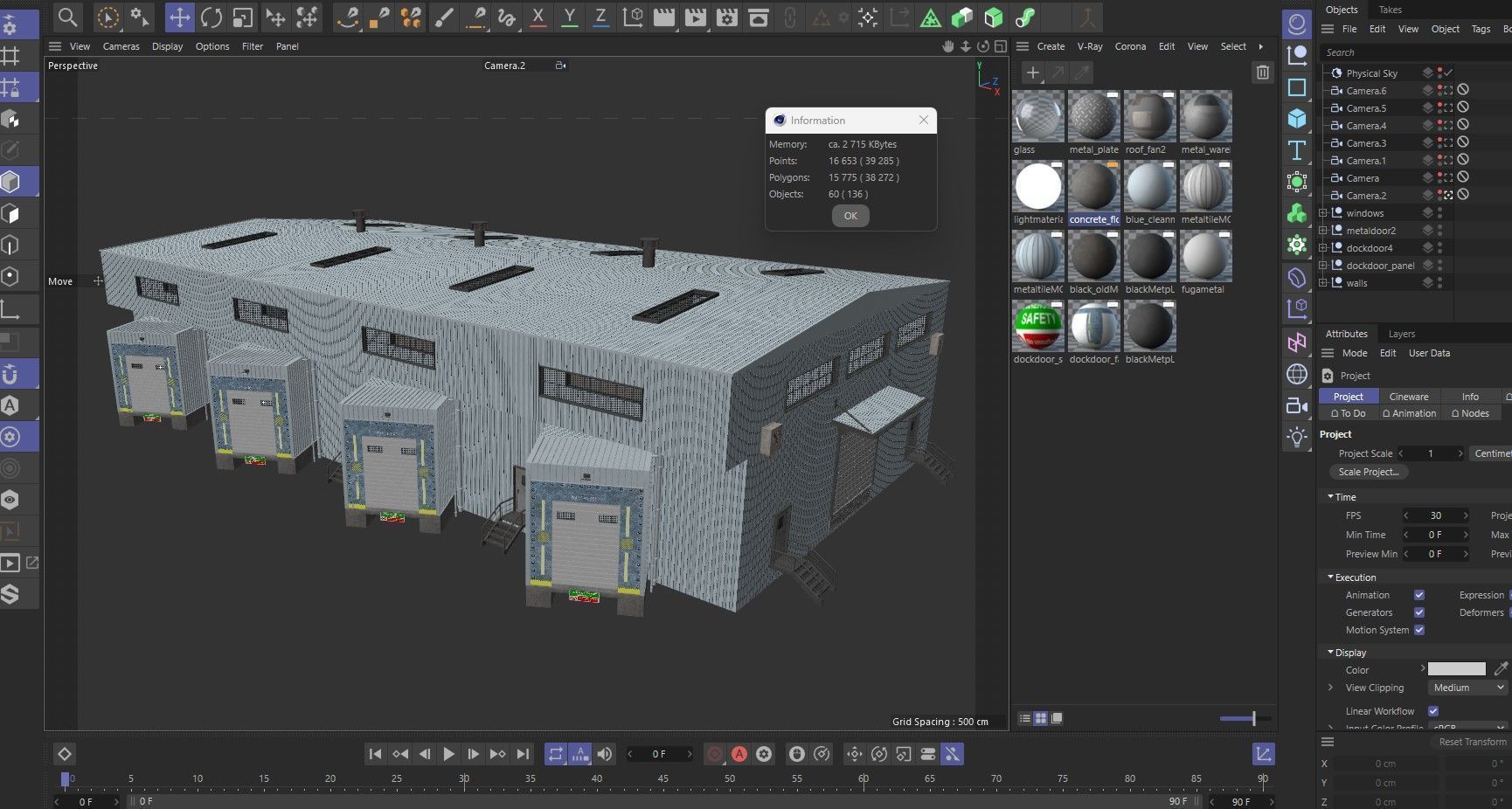Viewport: 1512px width, 809px height.
Task: Open Edit Render Settings icon
Action: point(727,17)
